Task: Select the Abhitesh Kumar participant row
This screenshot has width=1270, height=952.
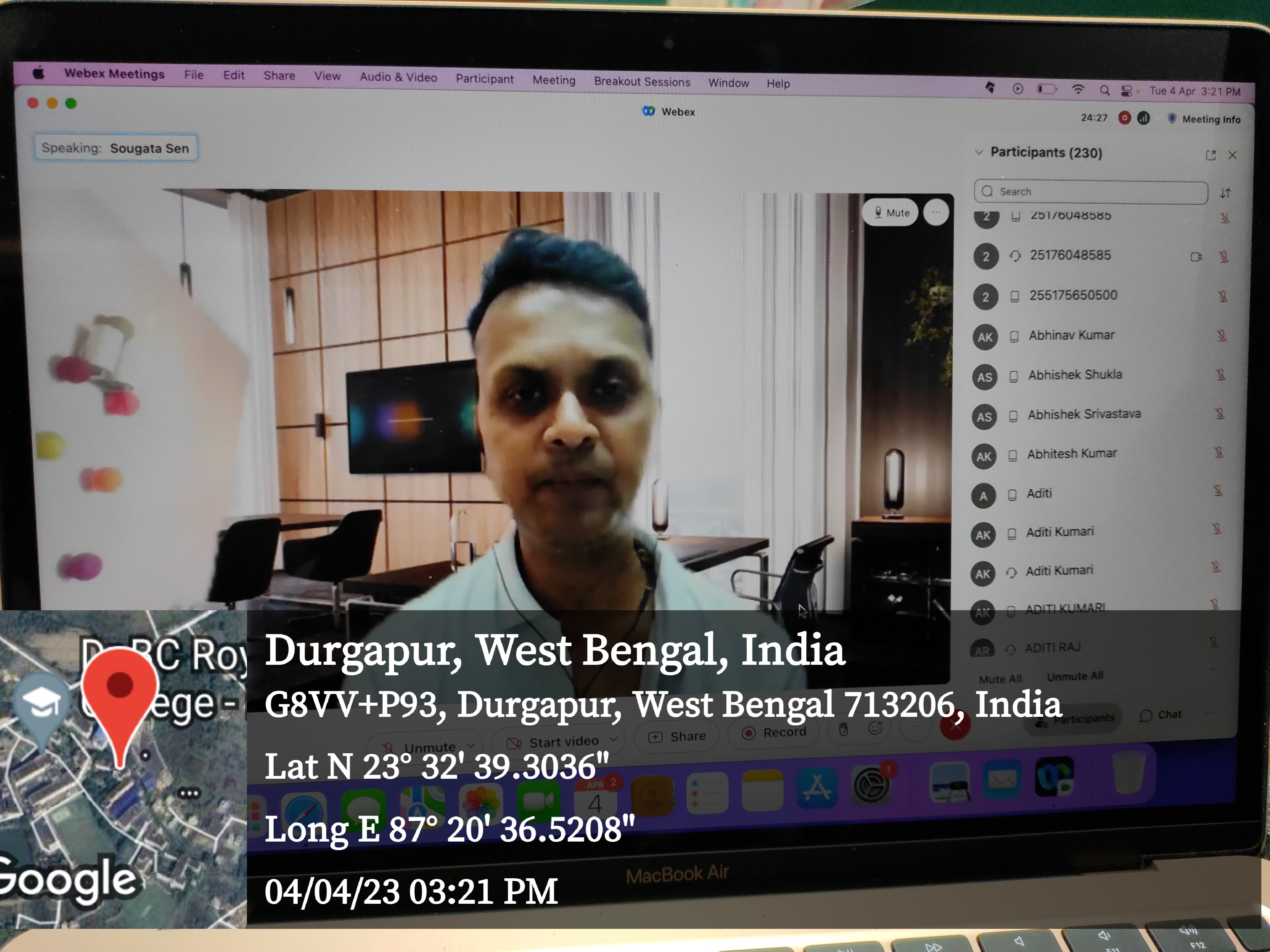Action: coord(1100,455)
